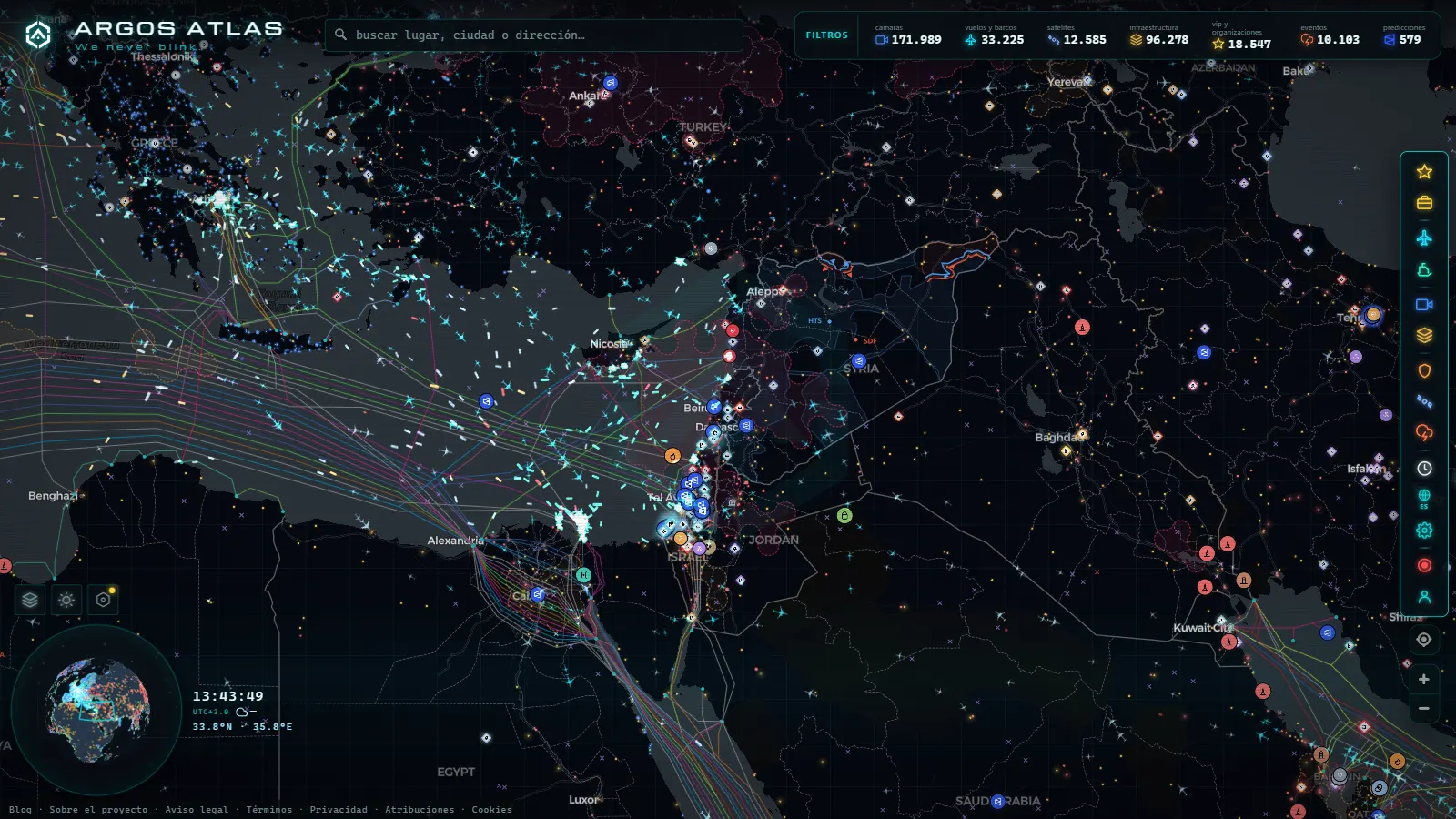Click the Baghdad city label

[1058, 438]
